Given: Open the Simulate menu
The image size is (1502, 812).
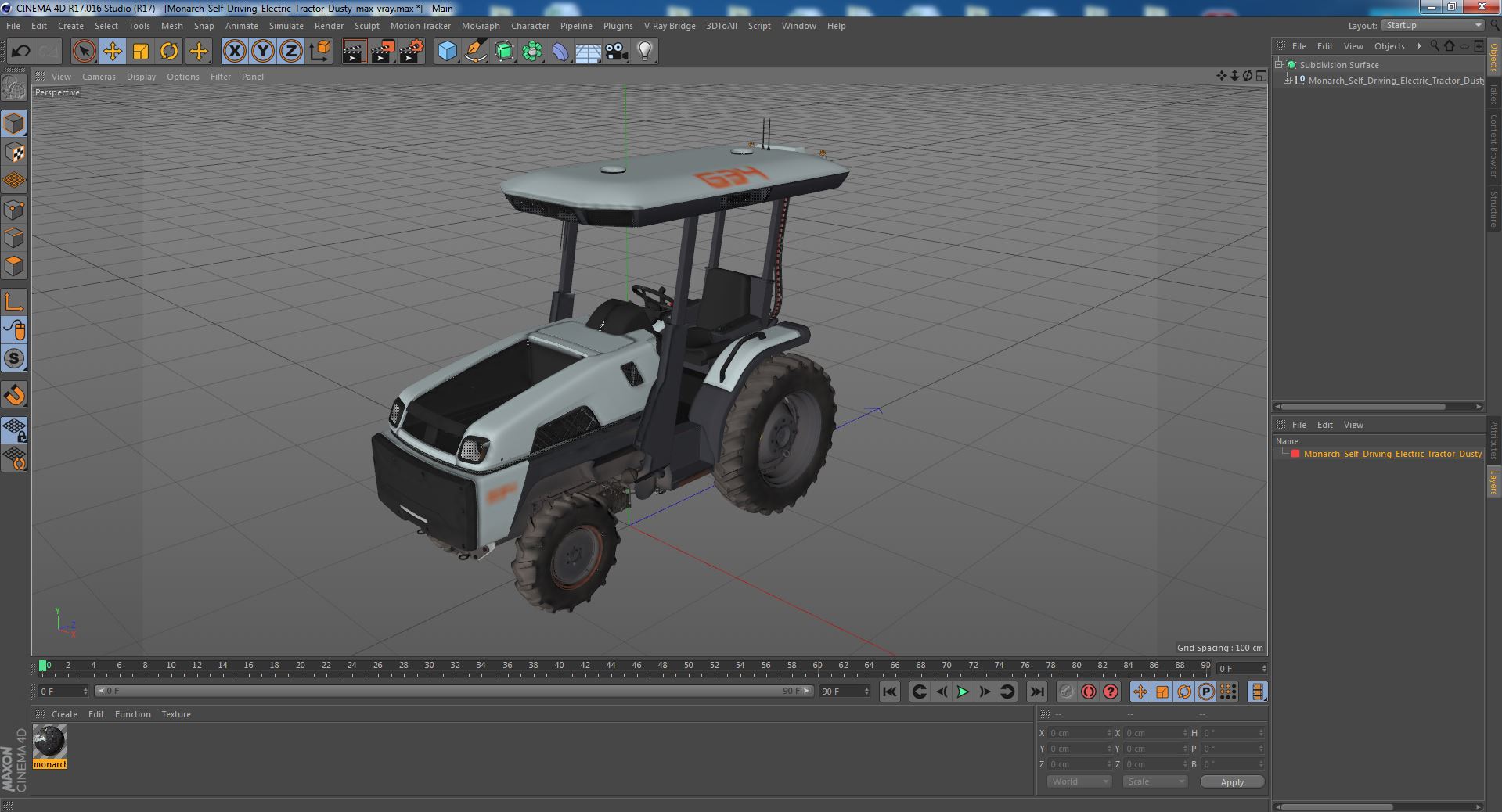Looking at the screenshot, I should tap(286, 26).
